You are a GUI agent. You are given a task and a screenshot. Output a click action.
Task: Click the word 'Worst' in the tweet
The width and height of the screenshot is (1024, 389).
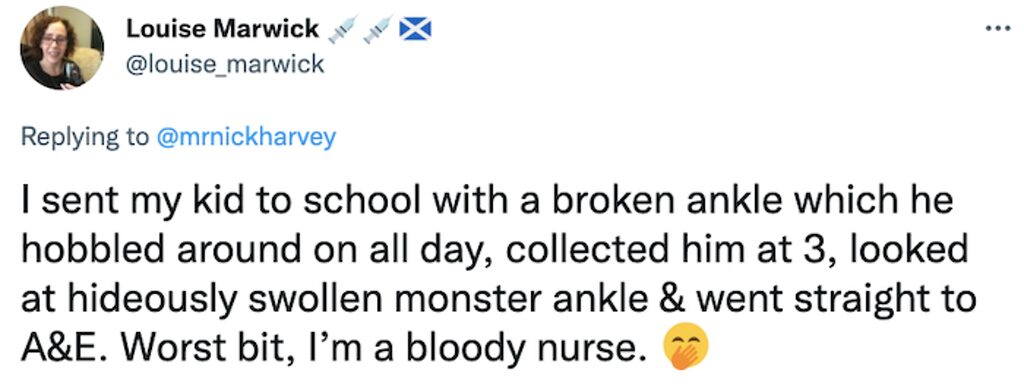159,349
